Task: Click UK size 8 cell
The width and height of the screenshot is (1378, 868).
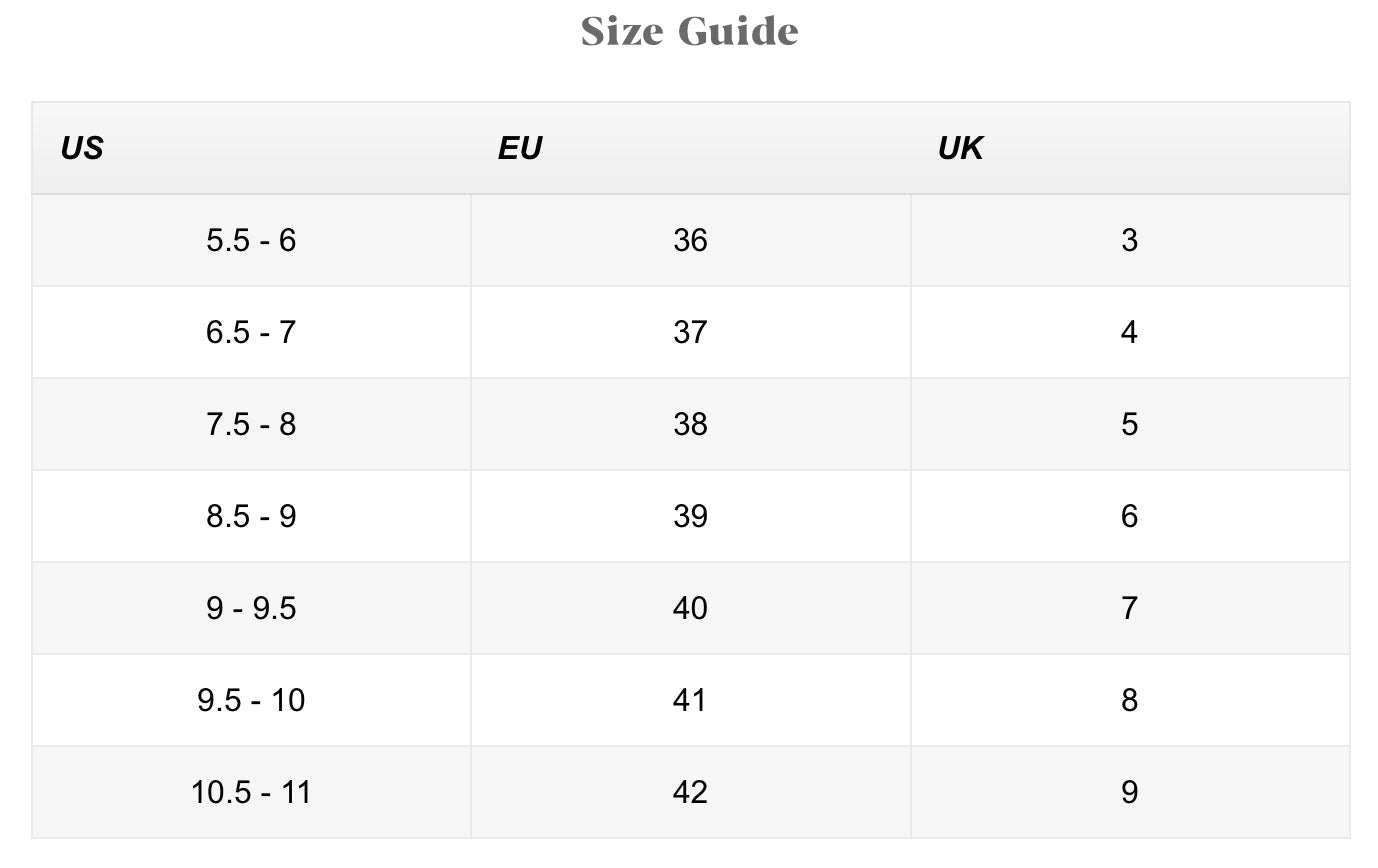Action: click(x=1129, y=700)
